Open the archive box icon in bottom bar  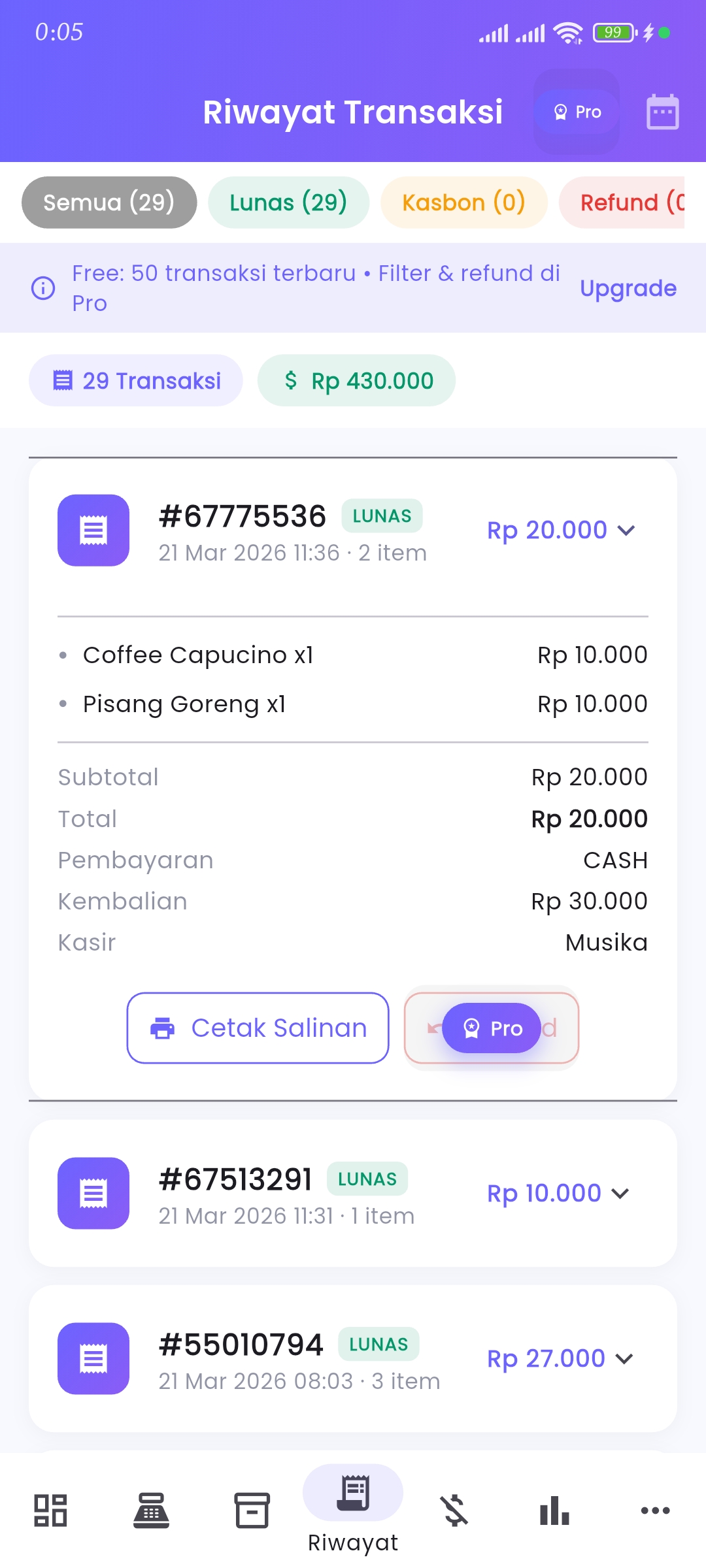point(252,1511)
